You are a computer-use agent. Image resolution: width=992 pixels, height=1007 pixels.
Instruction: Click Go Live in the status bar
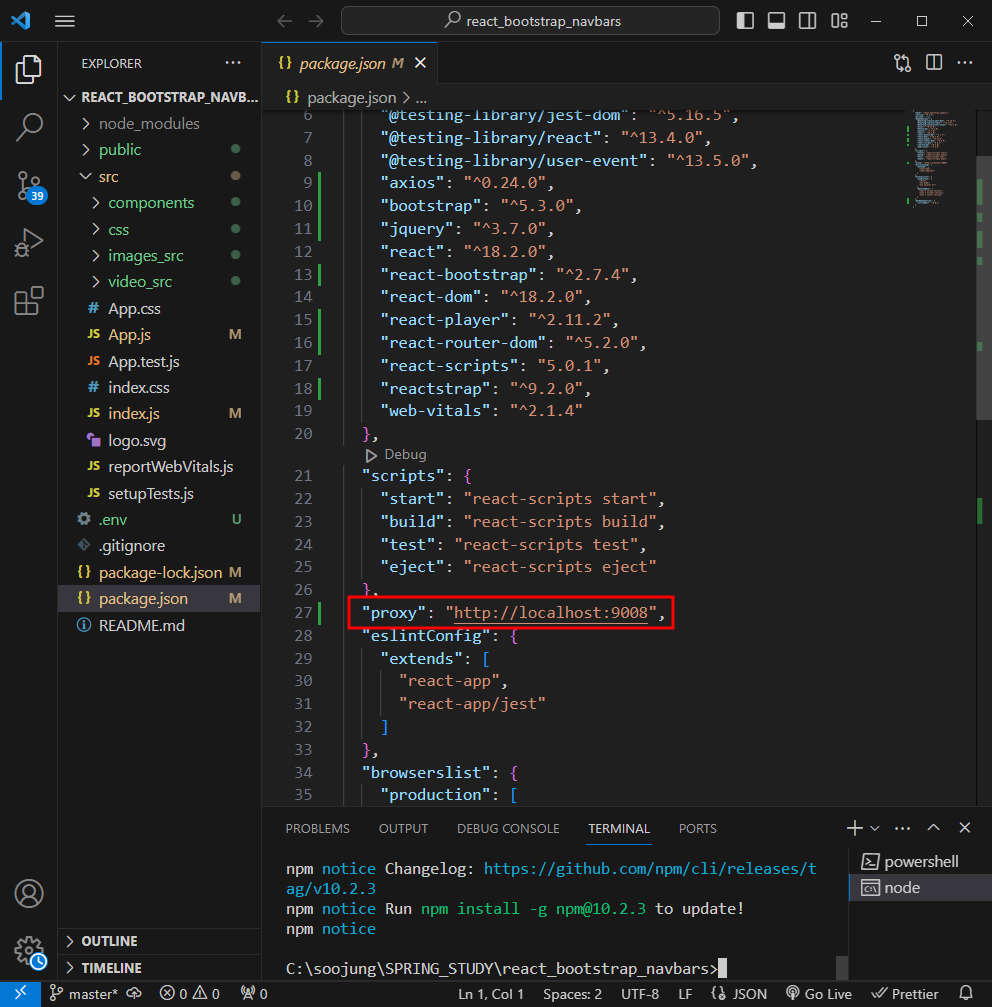[x=819, y=994]
